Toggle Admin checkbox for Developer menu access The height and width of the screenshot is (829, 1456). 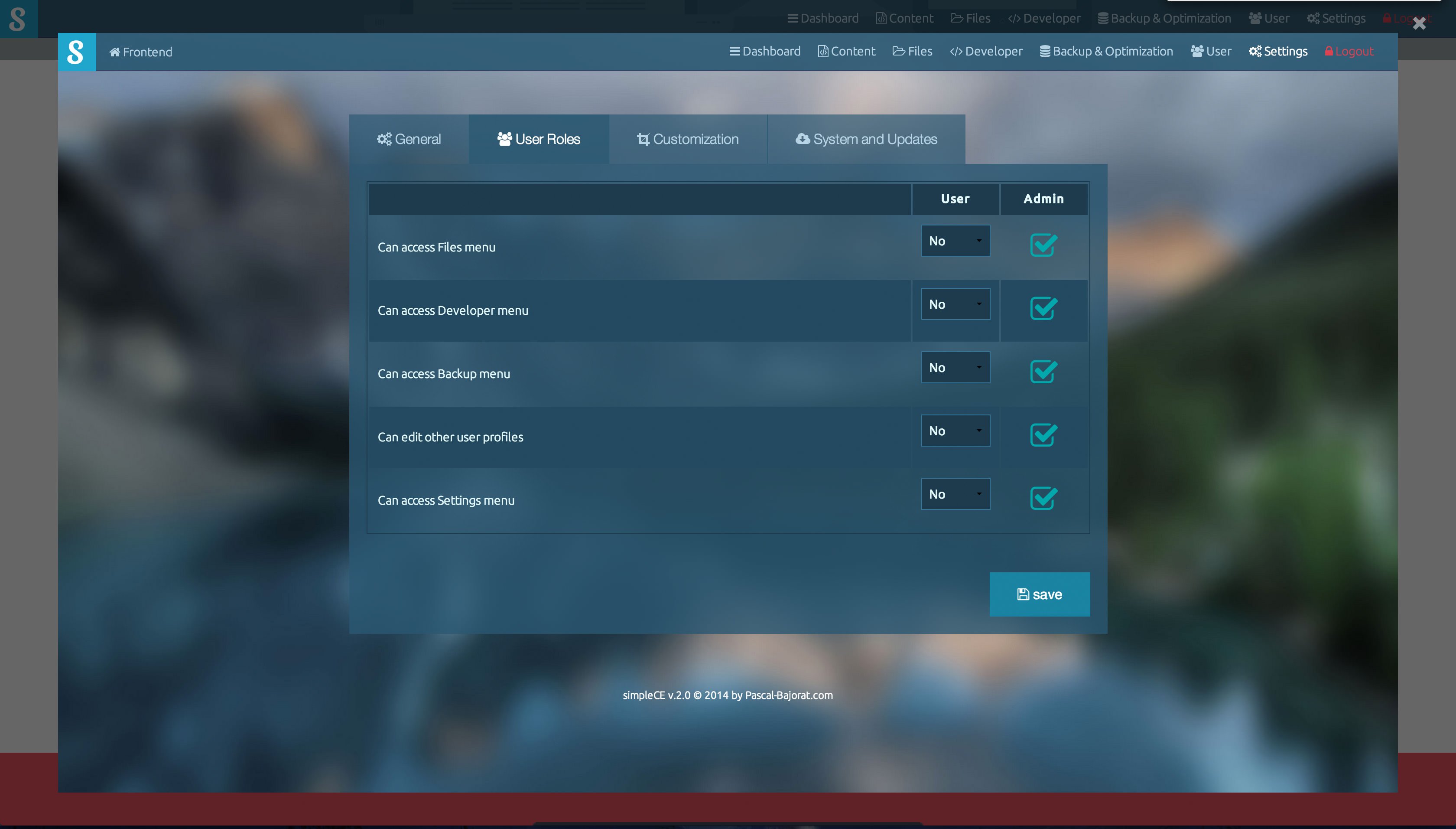pos(1043,309)
